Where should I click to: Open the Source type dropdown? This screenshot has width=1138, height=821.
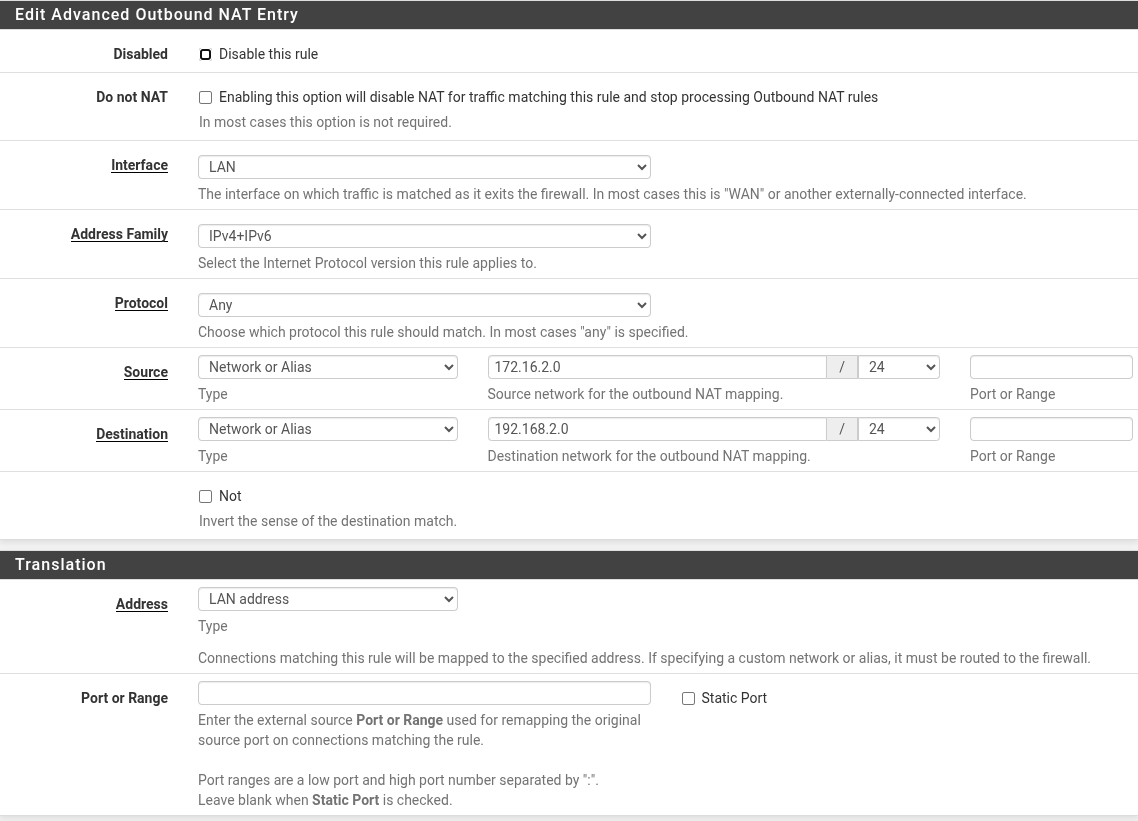(x=327, y=367)
